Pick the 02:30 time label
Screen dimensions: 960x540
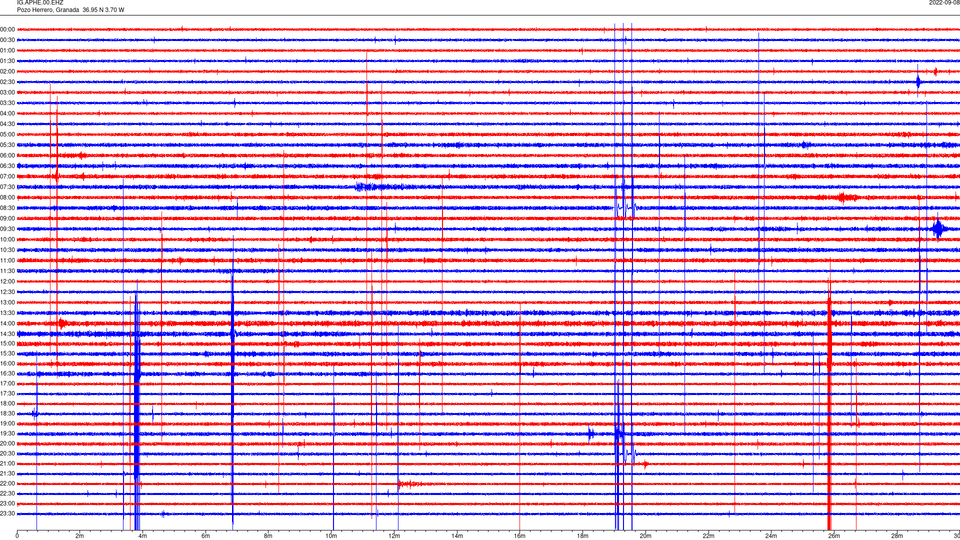7,82
